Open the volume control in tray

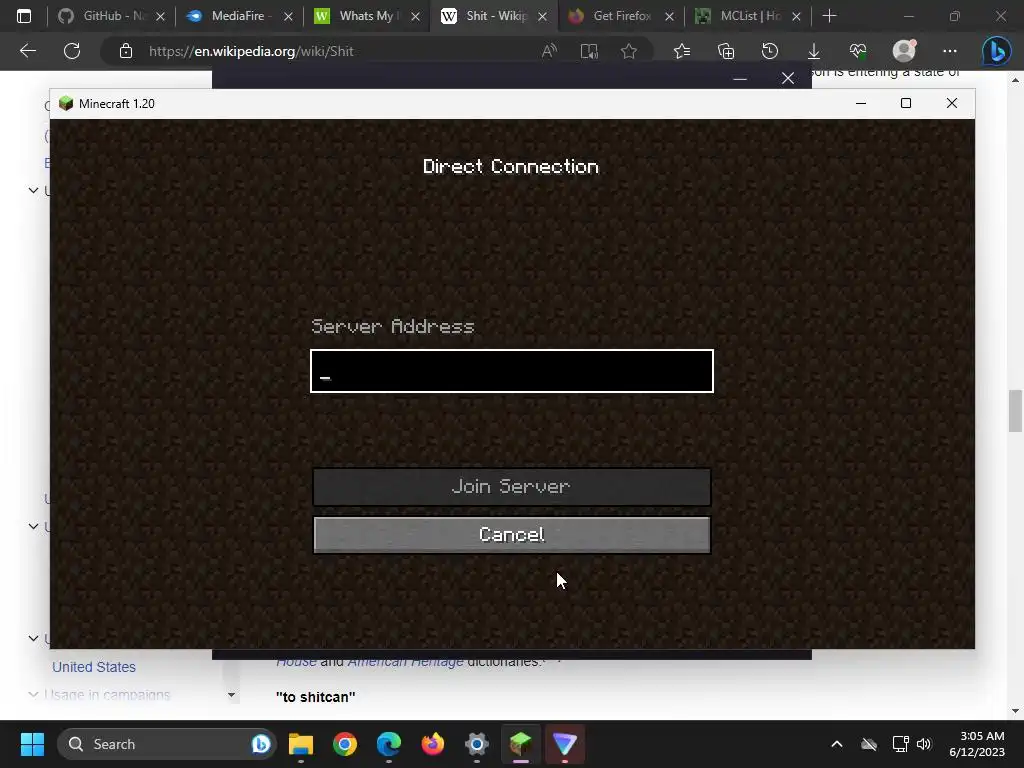[924, 744]
